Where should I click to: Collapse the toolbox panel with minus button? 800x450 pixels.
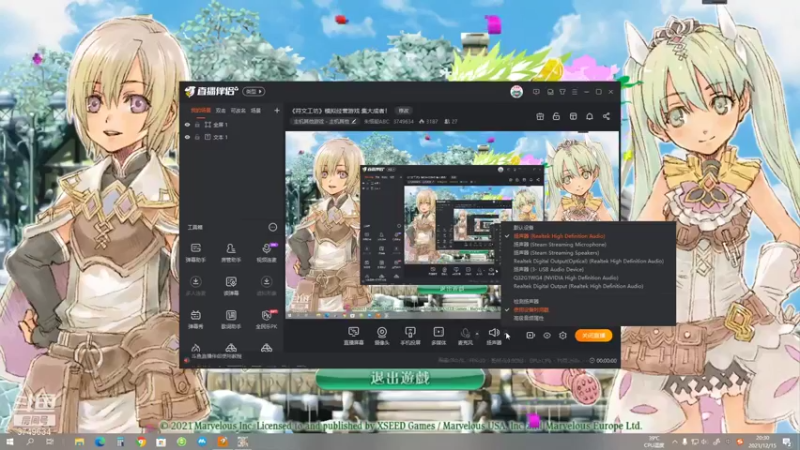click(272, 227)
